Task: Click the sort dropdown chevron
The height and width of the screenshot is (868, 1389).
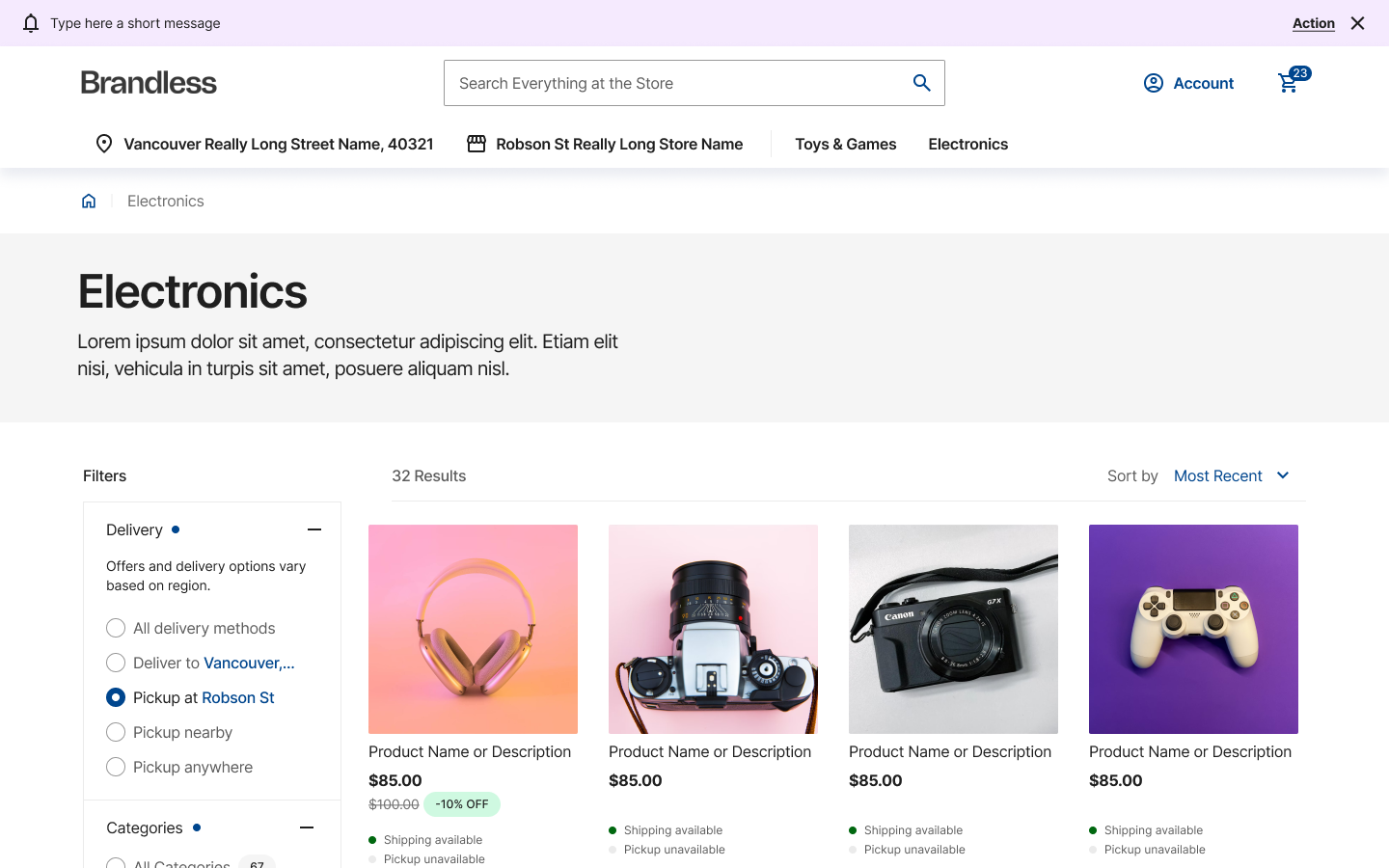Action: 1283,475
